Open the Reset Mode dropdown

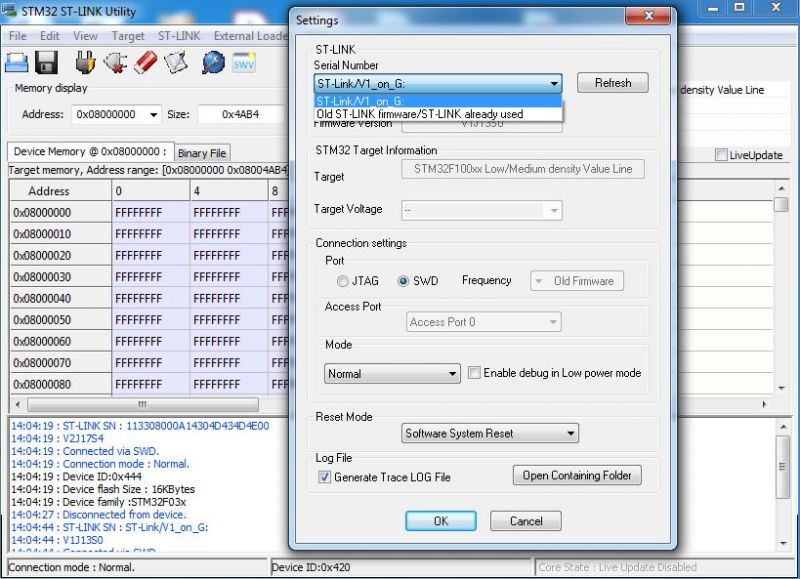[x=489, y=433]
